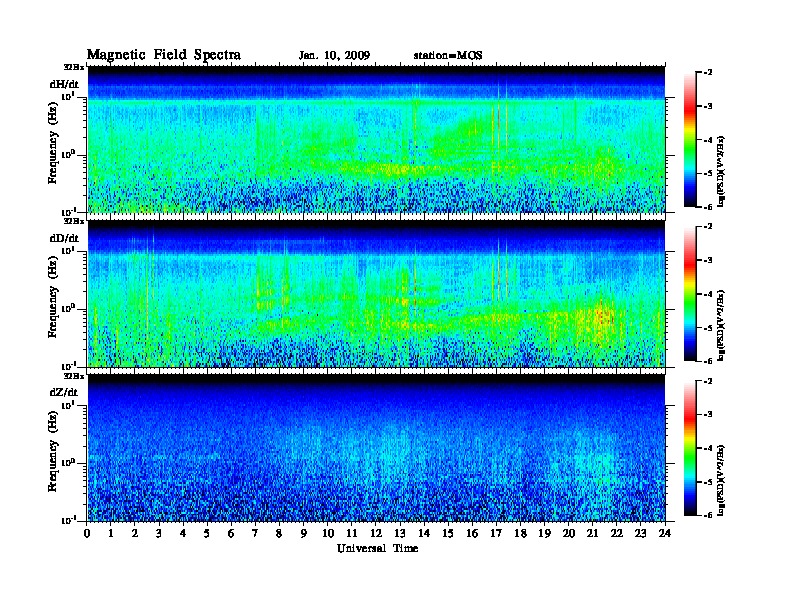Screen dimensions: 792x612
Task: Click the -4 tick on the dH/dt color bar
Action: pyautogui.click(x=708, y=140)
